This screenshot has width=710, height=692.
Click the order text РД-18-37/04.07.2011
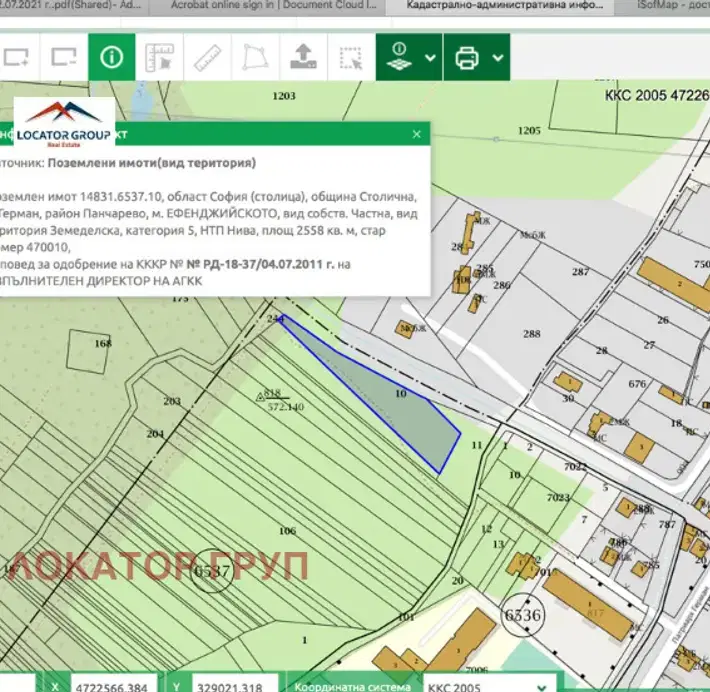(260, 264)
